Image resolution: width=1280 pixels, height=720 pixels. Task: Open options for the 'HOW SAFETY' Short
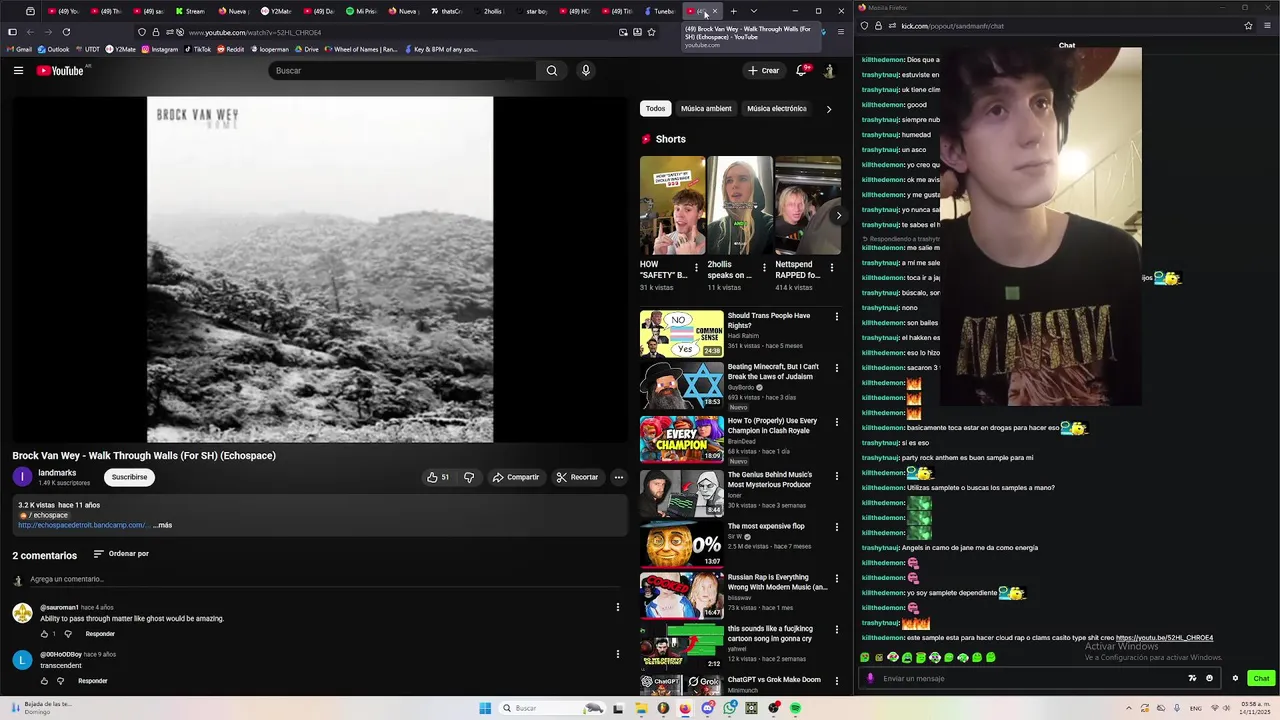(x=696, y=267)
